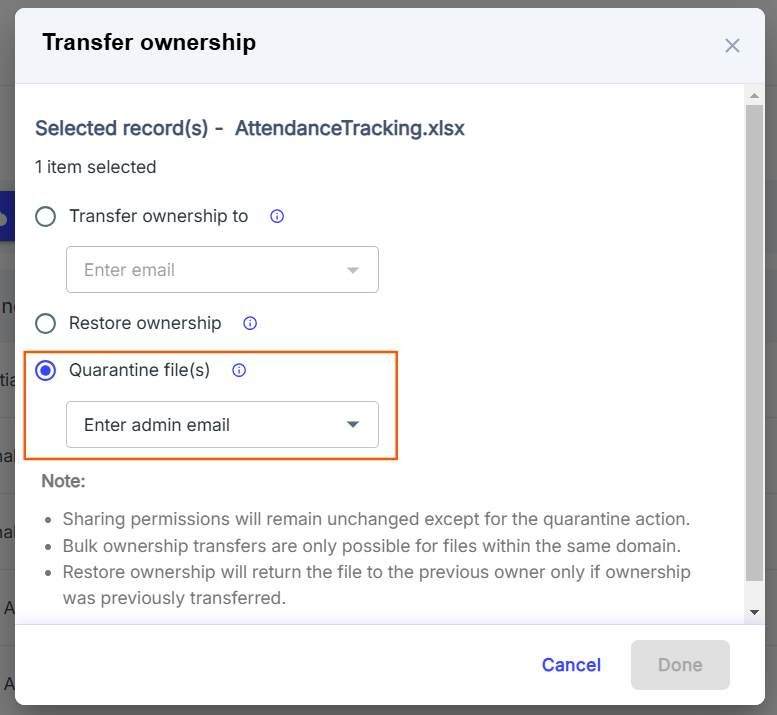Expand the Enter admin email dropdown arrow
This screenshot has height=715, width=777.
pos(353,425)
